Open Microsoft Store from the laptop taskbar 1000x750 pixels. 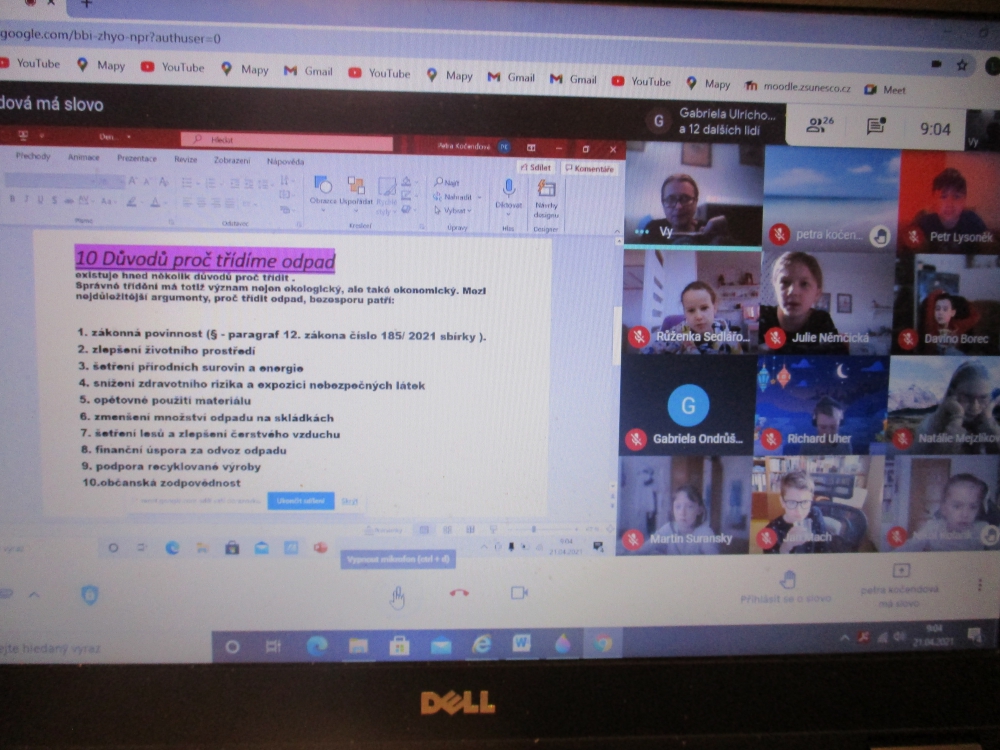tap(399, 646)
